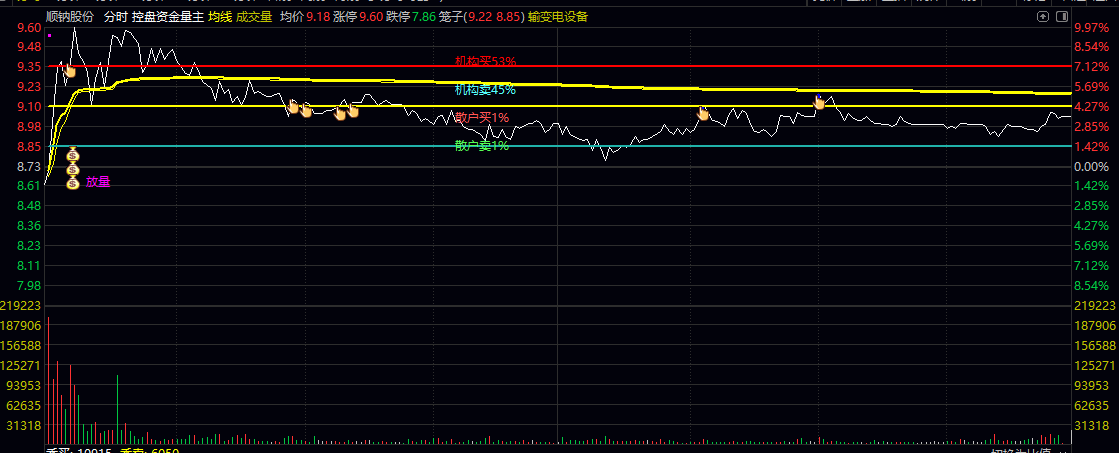Click the red horizontal 机构买 level line
The height and width of the screenshot is (453, 1119).
pyautogui.click(x=558, y=66)
